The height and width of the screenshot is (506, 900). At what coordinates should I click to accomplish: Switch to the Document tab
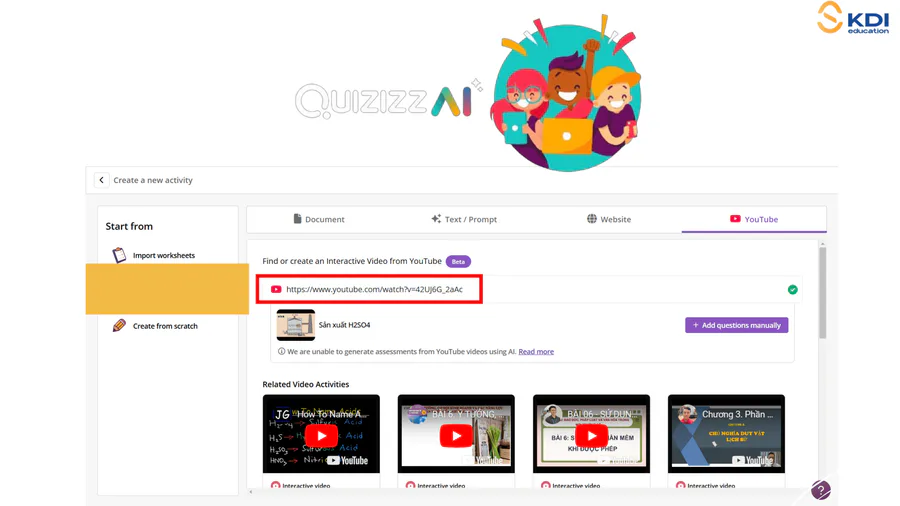[x=318, y=219]
